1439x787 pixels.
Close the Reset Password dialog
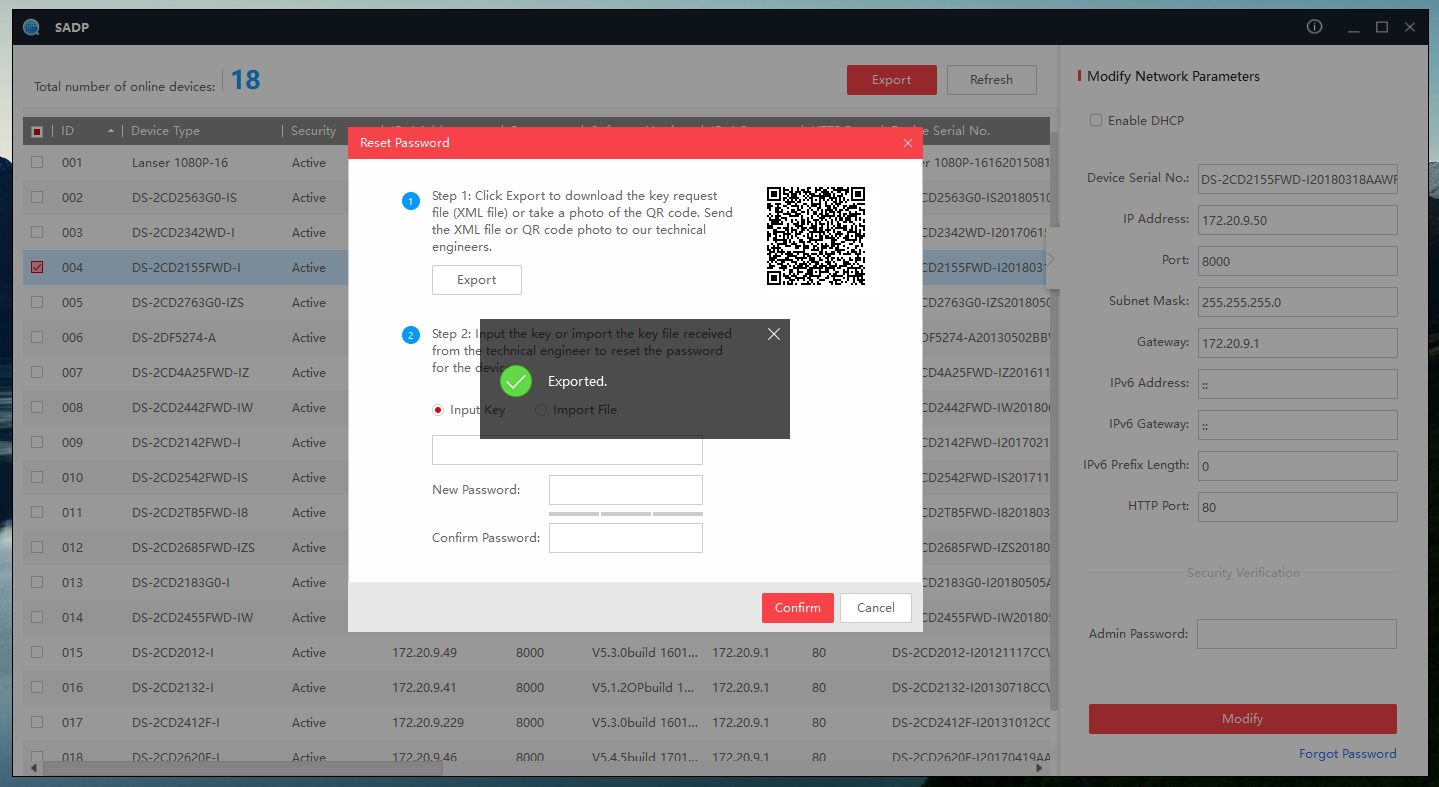tap(908, 143)
